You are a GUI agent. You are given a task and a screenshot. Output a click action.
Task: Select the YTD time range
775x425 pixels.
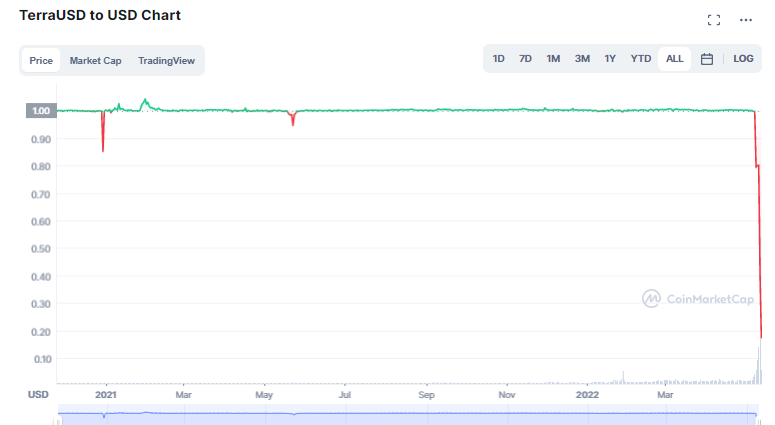[641, 59]
